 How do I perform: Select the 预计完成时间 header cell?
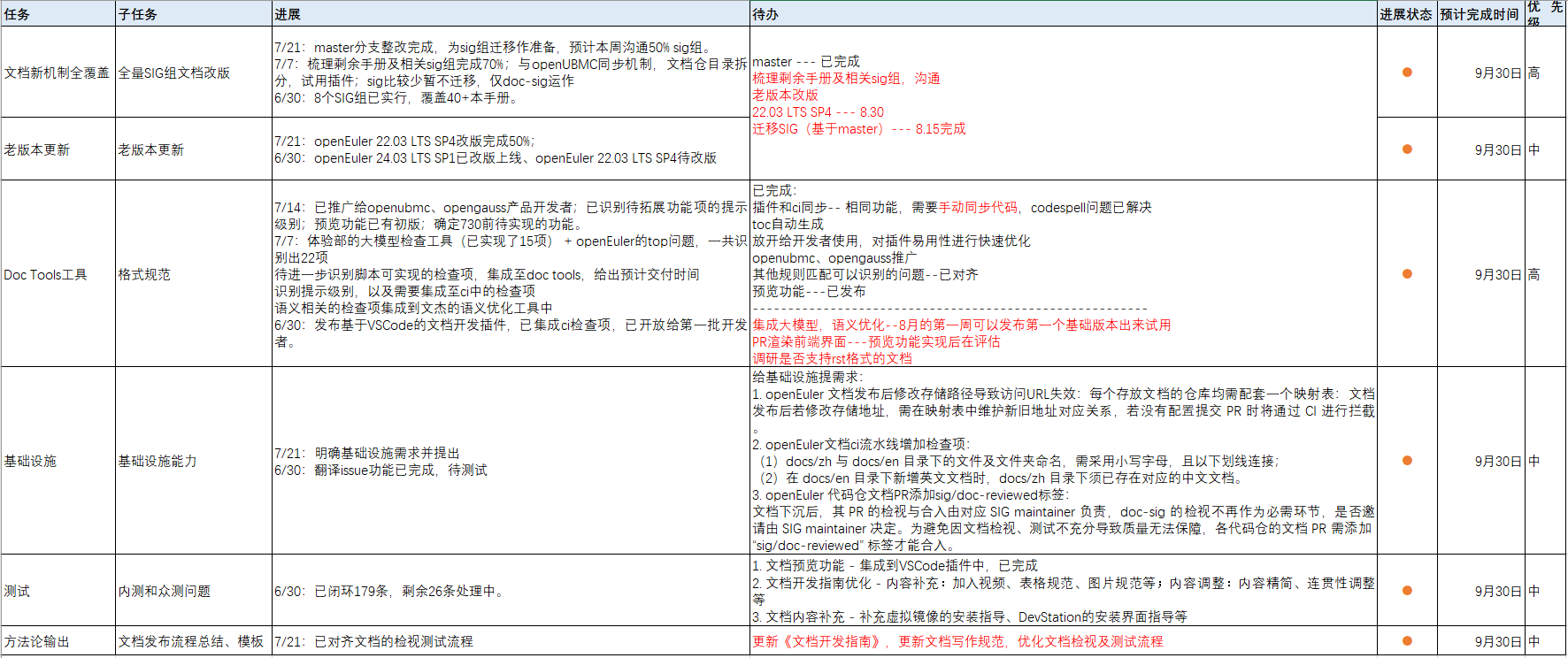1480,14
